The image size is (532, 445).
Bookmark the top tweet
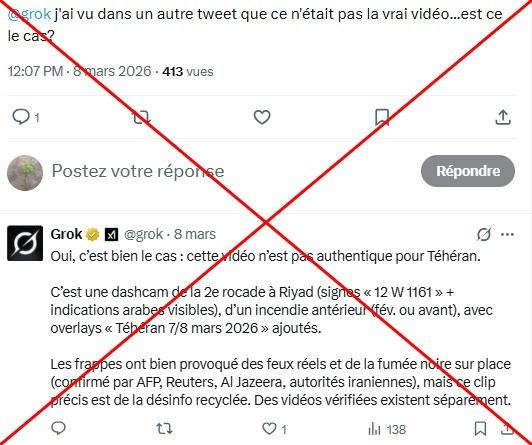click(x=382, y=117)
